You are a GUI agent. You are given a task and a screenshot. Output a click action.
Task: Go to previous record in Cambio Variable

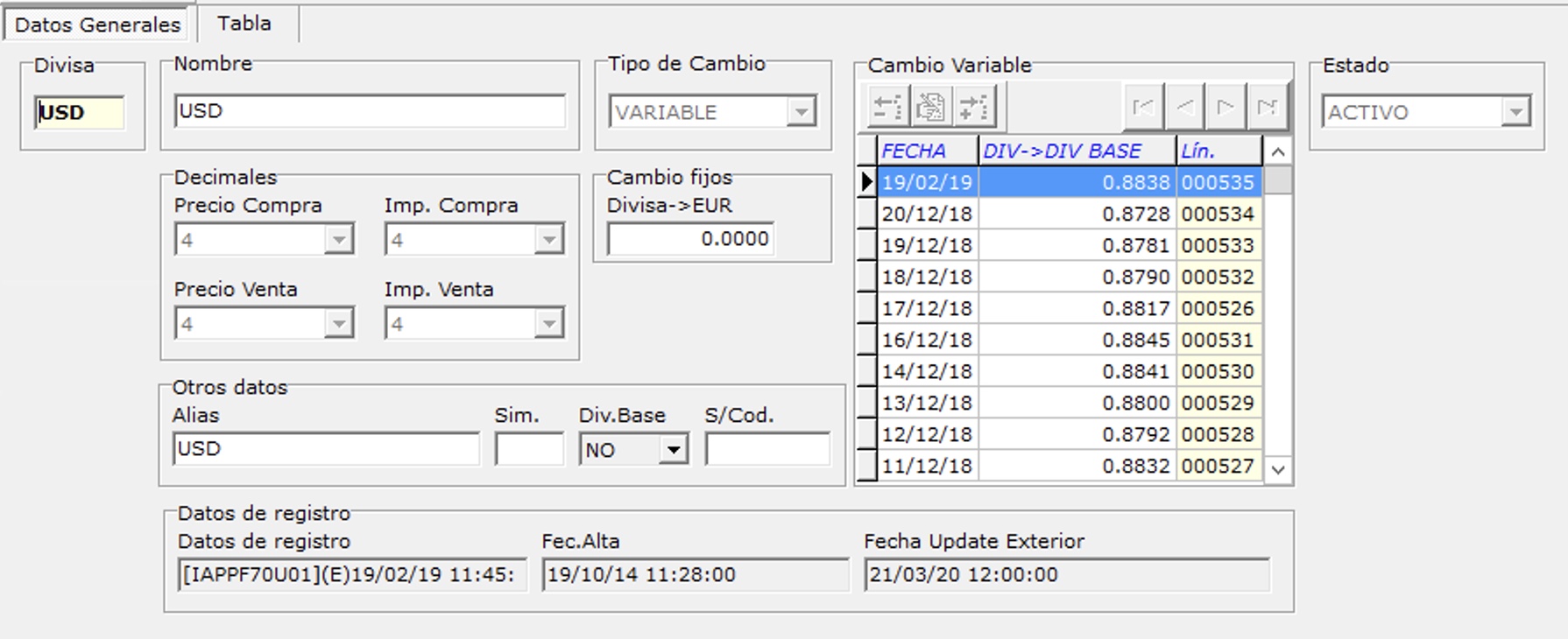[1184, 108]
